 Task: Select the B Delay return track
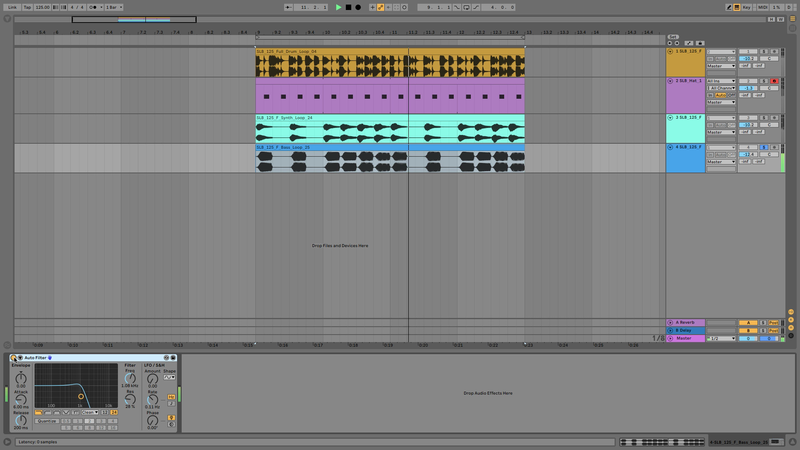686,331
